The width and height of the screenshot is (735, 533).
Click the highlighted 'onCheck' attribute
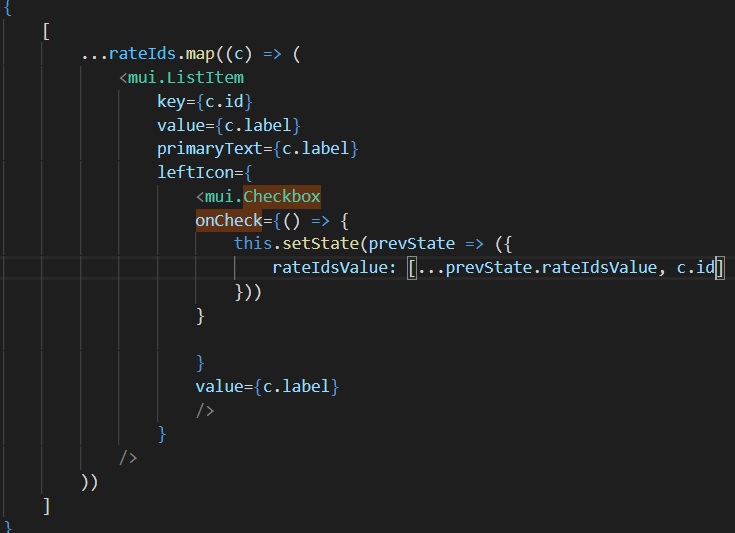pyautogui.click(x=229, y=220)
